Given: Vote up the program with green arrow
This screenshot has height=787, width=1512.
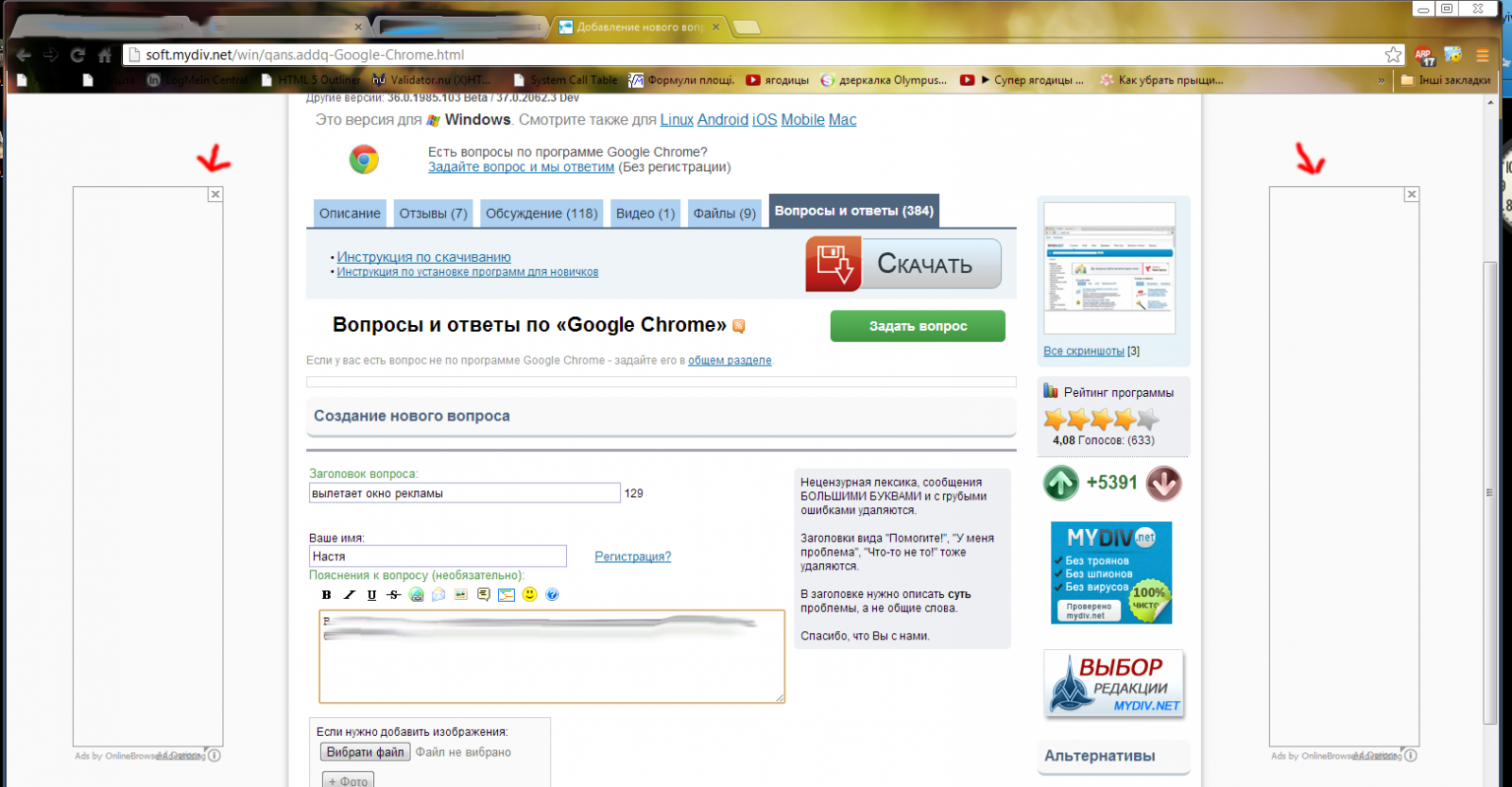Looking at the screenshot, I should tap(1061, 483).
